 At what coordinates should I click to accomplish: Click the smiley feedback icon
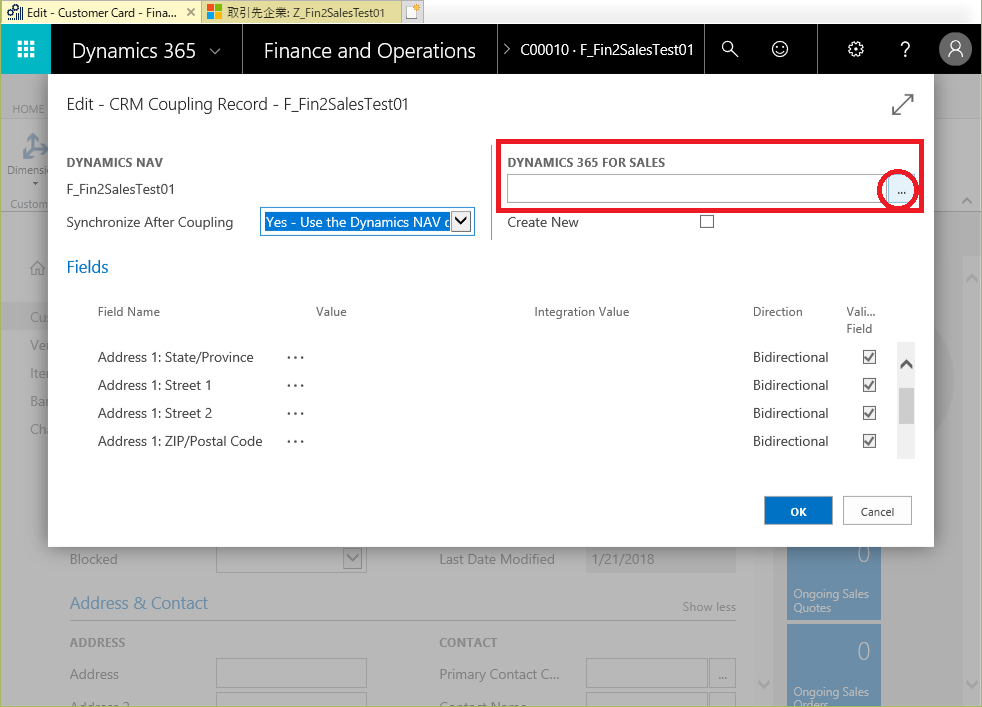[x=780, y=49]
